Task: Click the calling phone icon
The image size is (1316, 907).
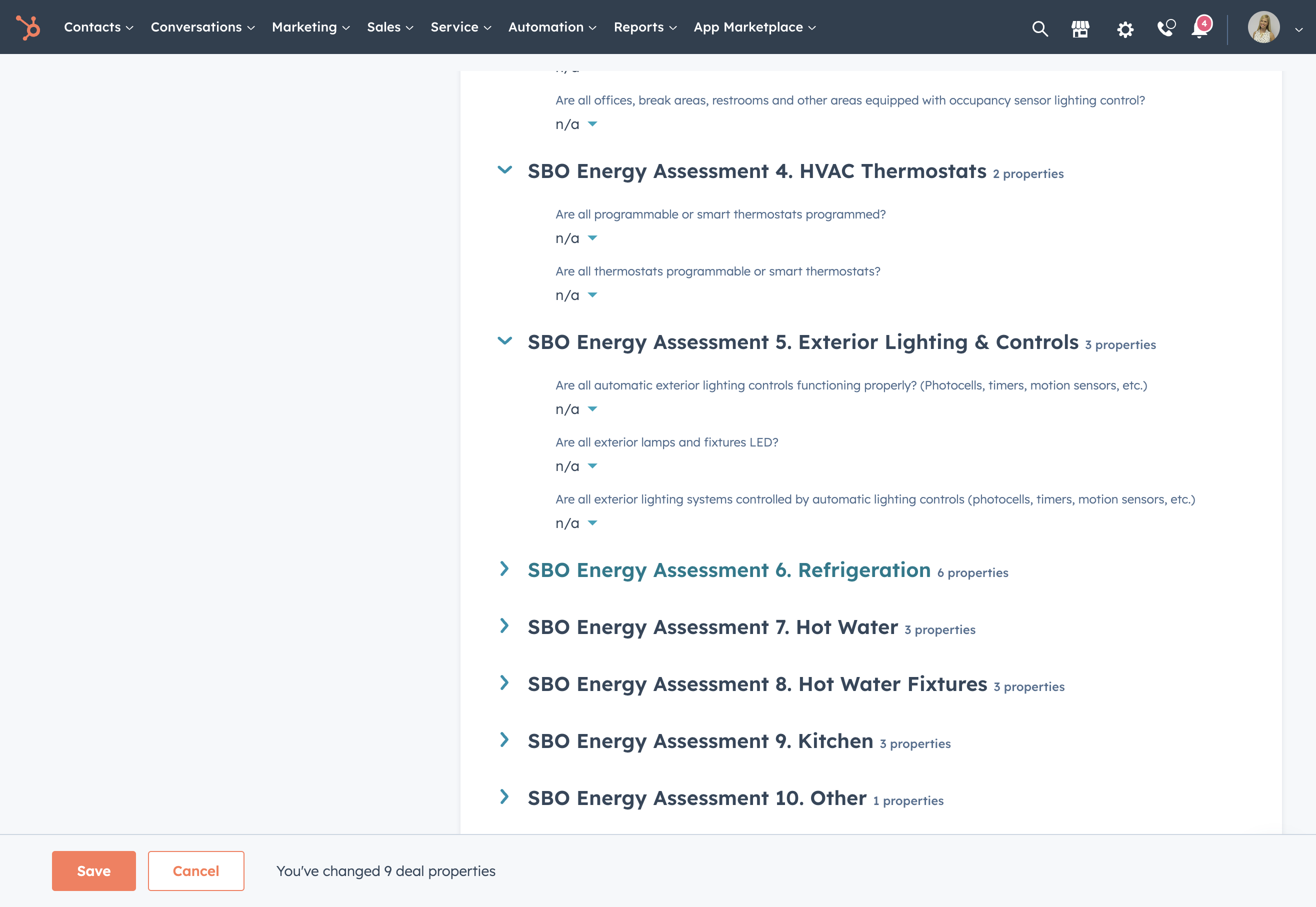Action: (1166, 28)
